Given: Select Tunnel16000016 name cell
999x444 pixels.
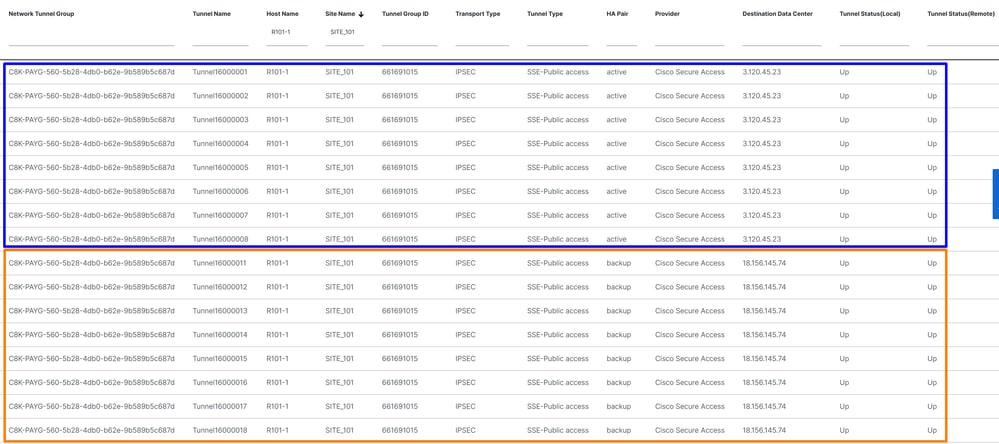Looking at the screenshot, I should click(220, 383).
